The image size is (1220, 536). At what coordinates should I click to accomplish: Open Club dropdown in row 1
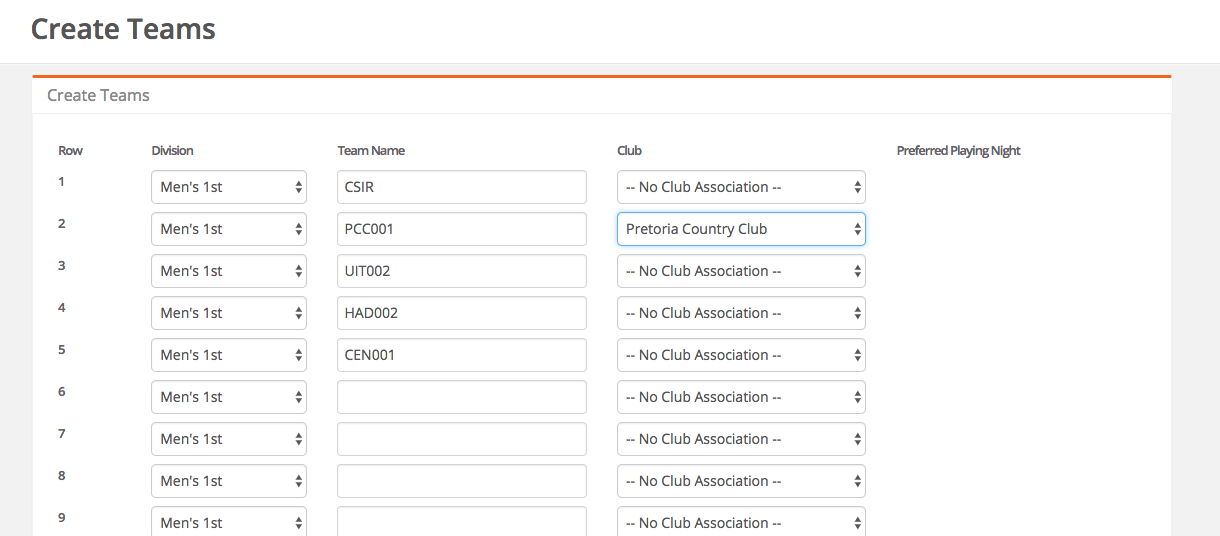[x=741, y=187]
